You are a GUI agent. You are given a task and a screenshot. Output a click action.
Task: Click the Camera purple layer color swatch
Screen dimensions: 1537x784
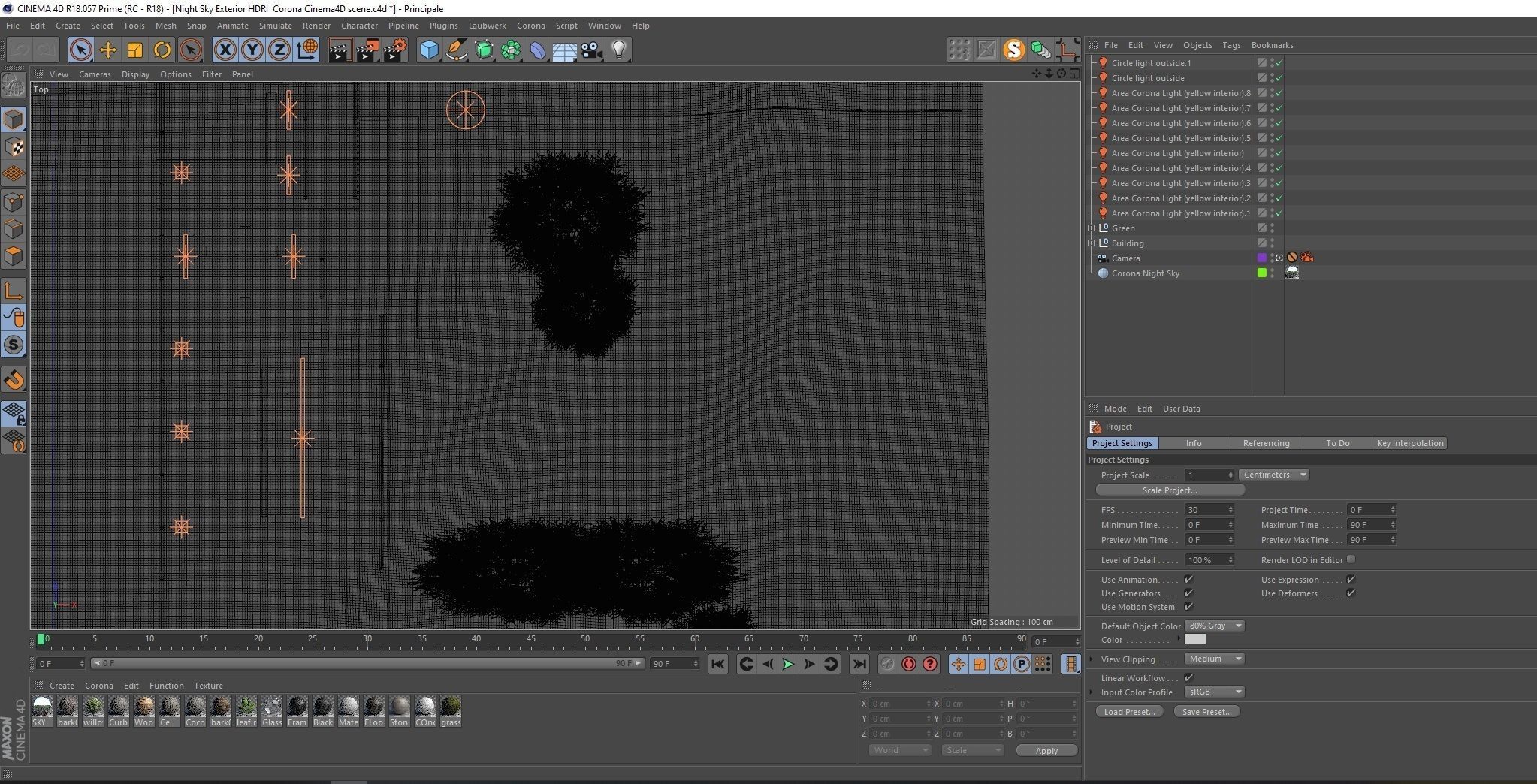click(x=1262, y=258)
